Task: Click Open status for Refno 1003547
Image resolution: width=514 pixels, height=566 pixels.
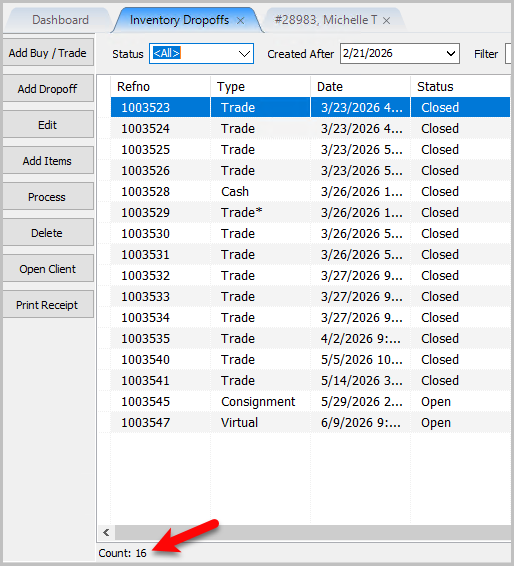Action: (x=461, y=422)
